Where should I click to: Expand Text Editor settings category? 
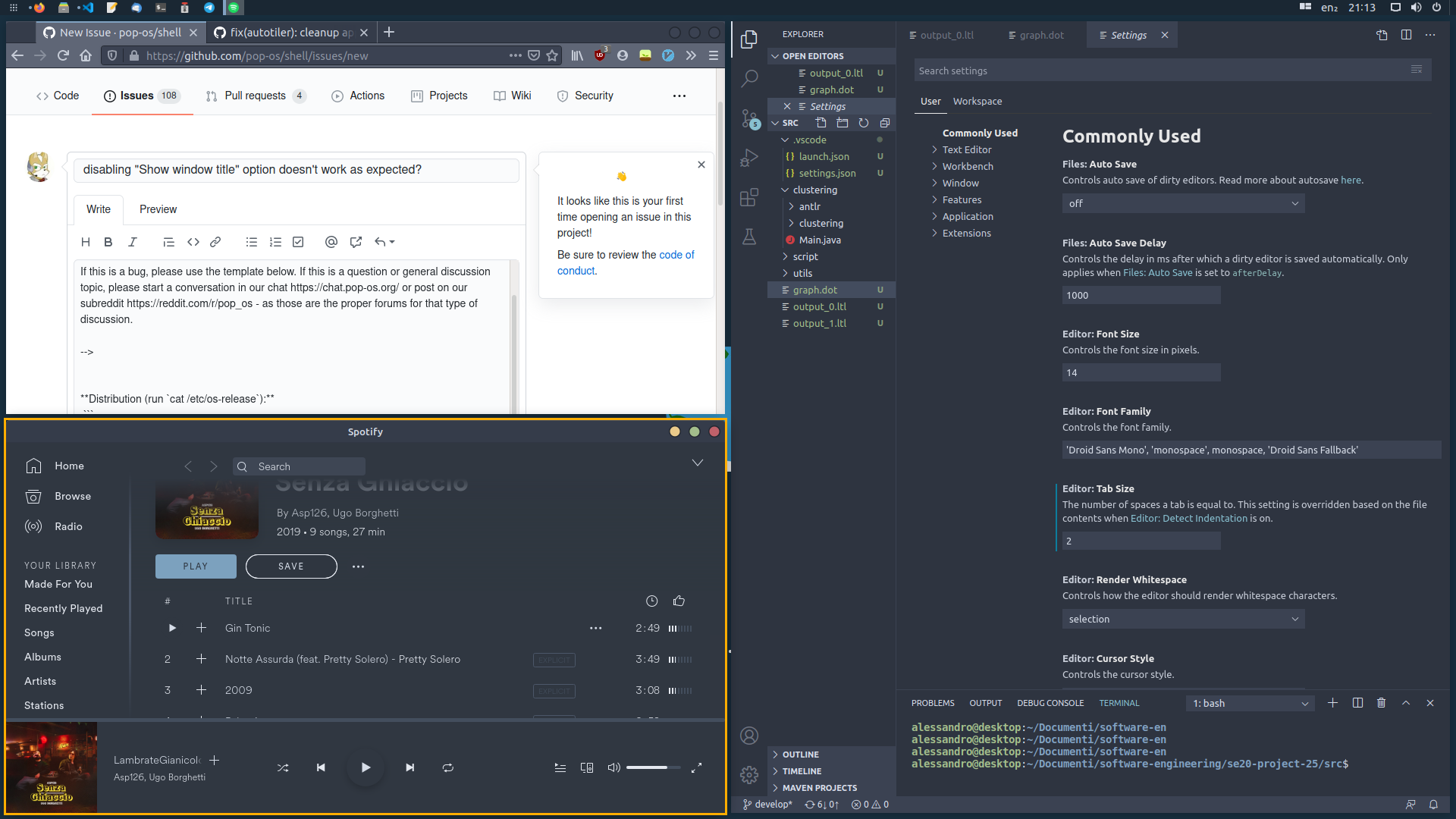click(x=966, y=149)
